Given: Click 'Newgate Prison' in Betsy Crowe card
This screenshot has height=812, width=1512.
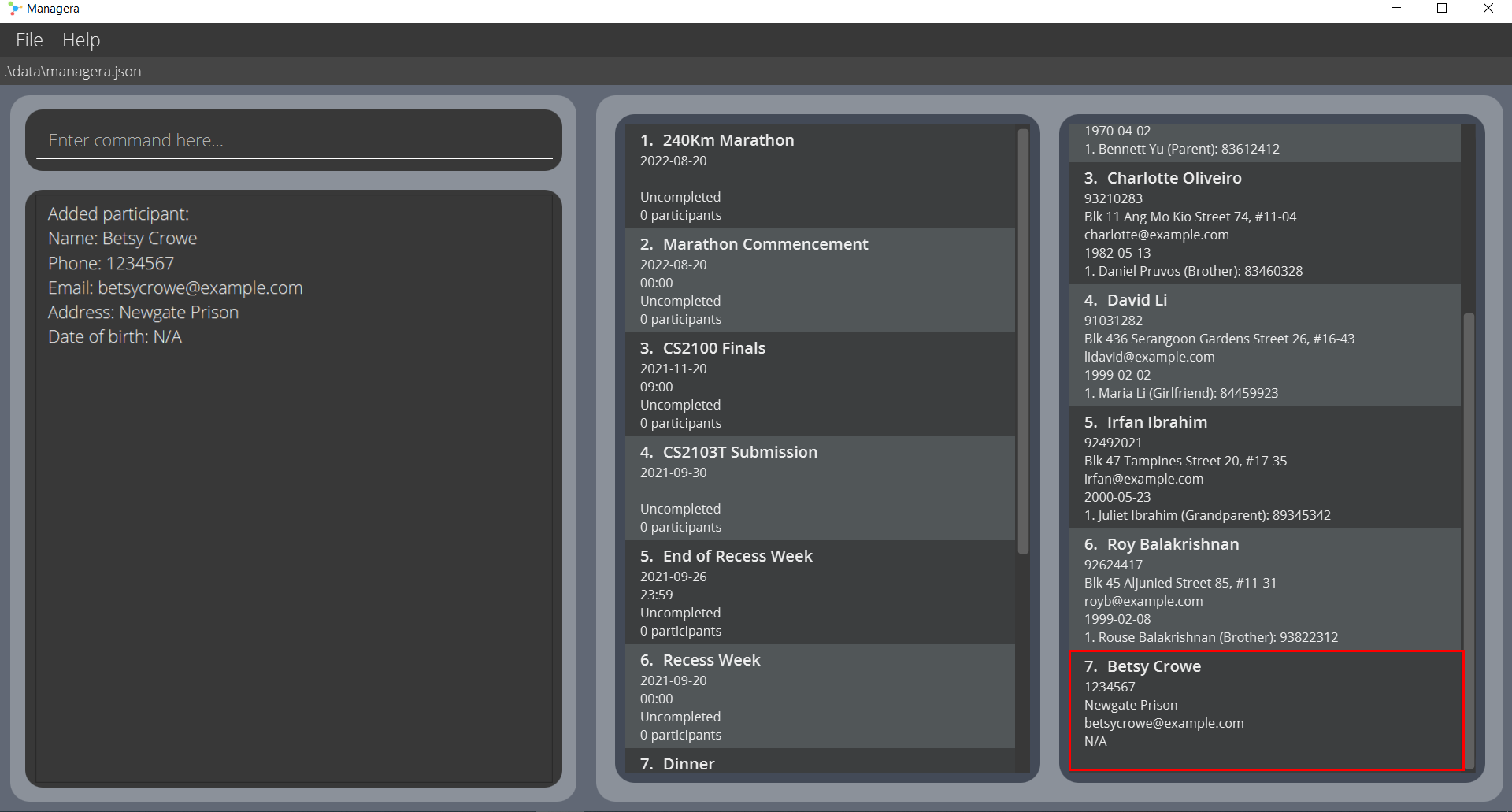Looking at the screenshot, I should 1131,705.
